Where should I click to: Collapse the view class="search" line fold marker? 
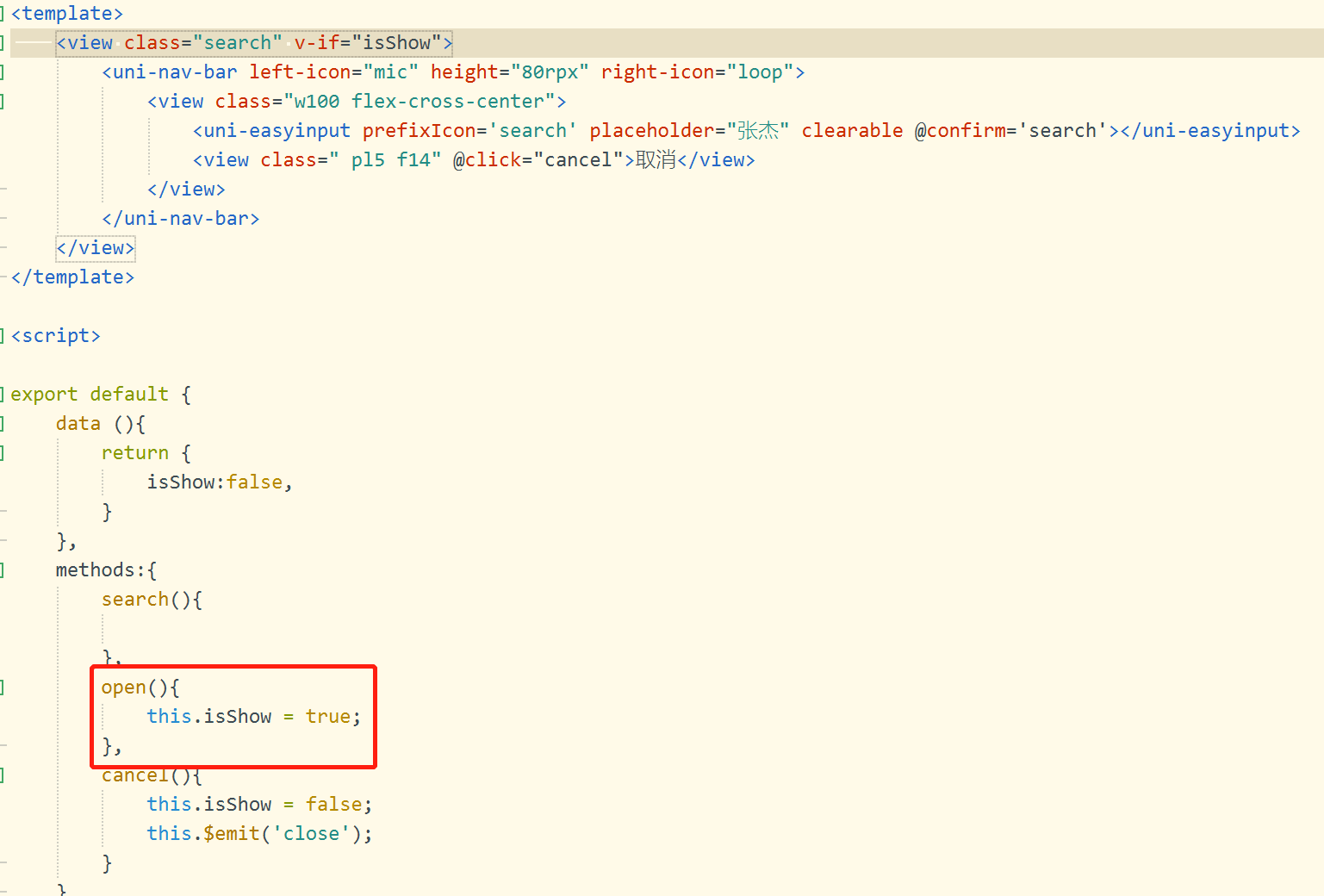click(x=3, y=43)
